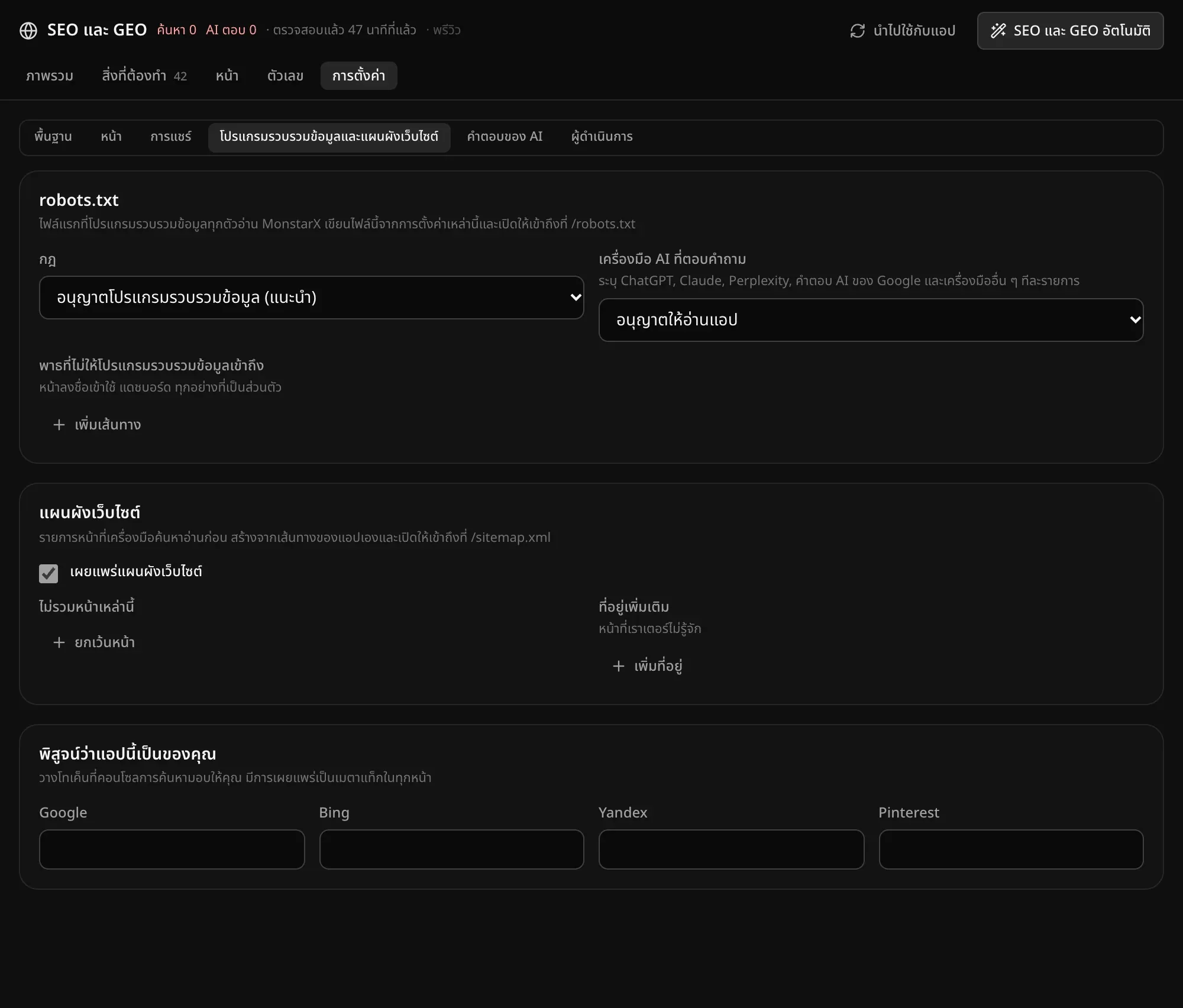Toggle the เผยแพร่แผนผังเว็บไซต์ checkbox

pyautogui.click(x=49, y=573)
